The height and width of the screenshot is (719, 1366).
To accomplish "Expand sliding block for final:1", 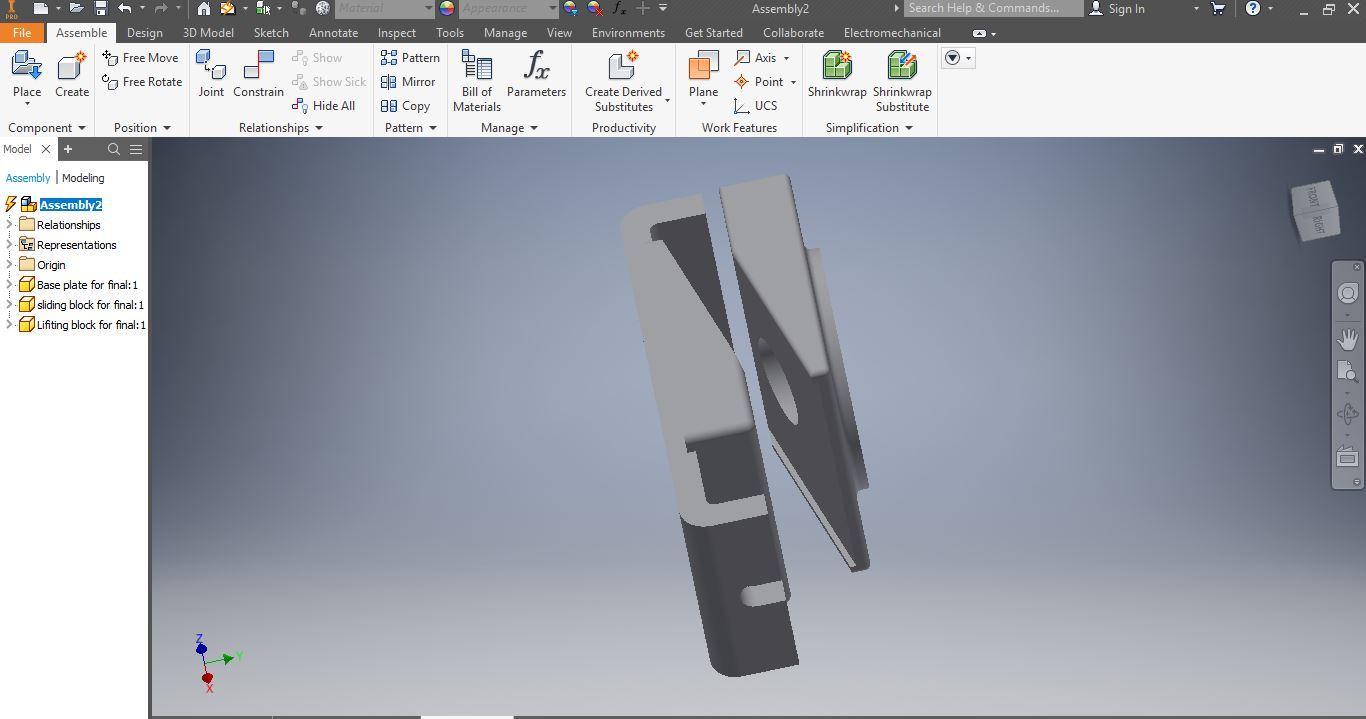I will (x=9, y=305).
